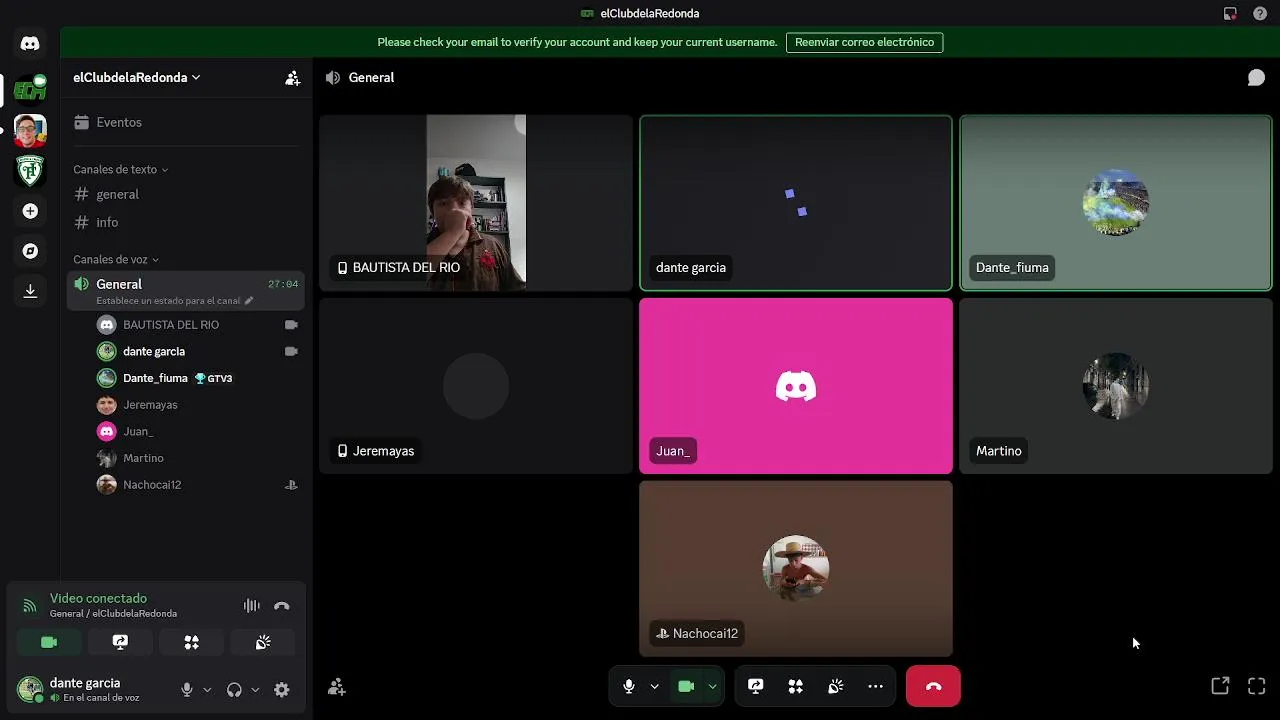Focus Juan_ pink video tile

[x=796, y=386]
